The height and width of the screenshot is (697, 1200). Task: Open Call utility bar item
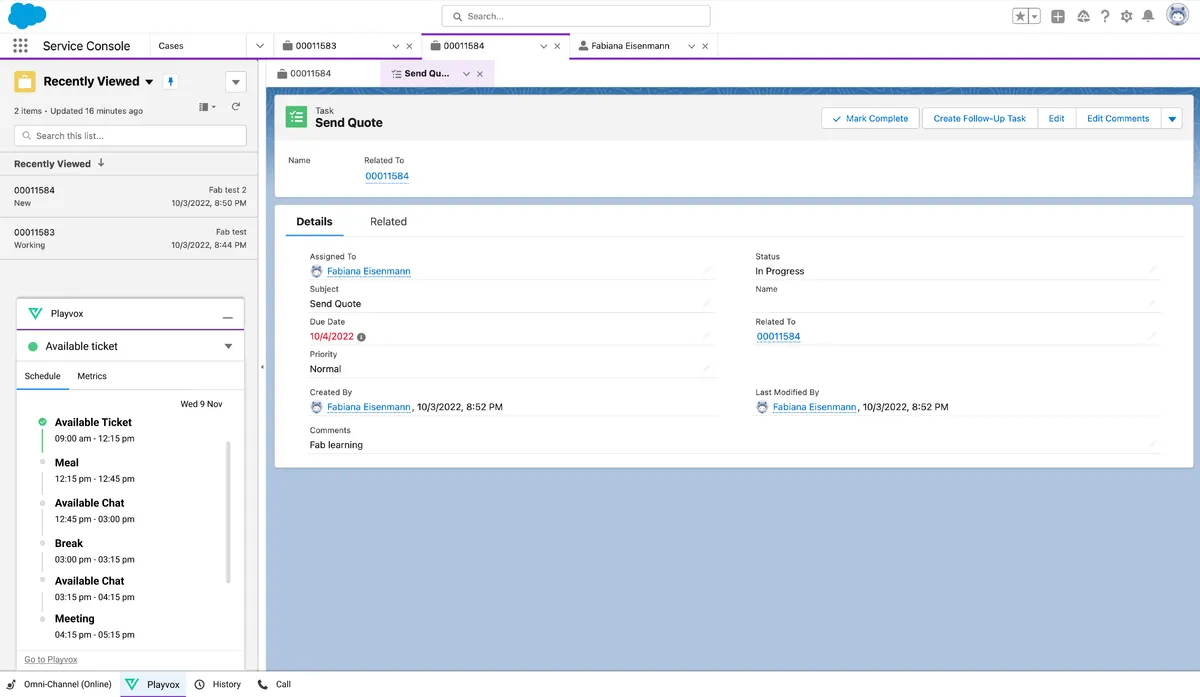point(274,685)
